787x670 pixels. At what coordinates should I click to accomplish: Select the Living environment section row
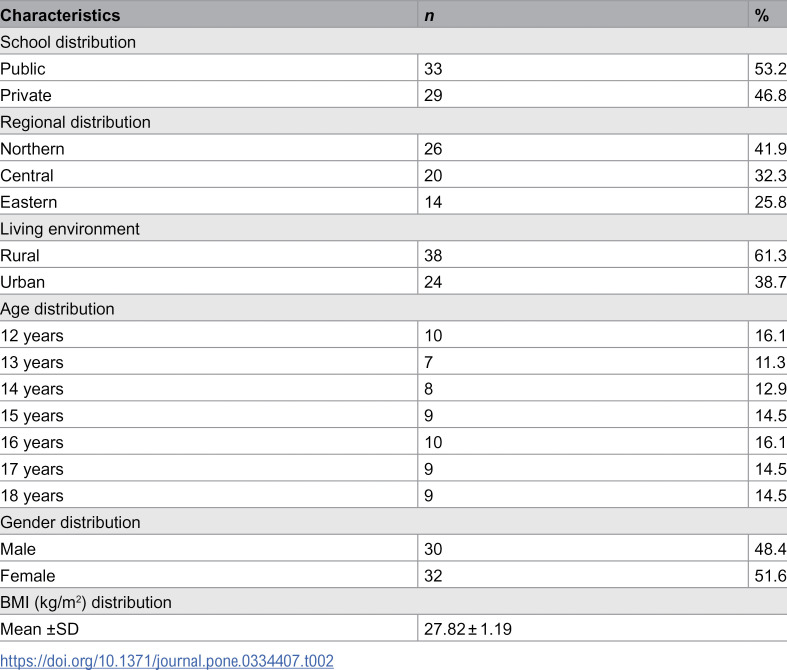click(x=394, y=228)
